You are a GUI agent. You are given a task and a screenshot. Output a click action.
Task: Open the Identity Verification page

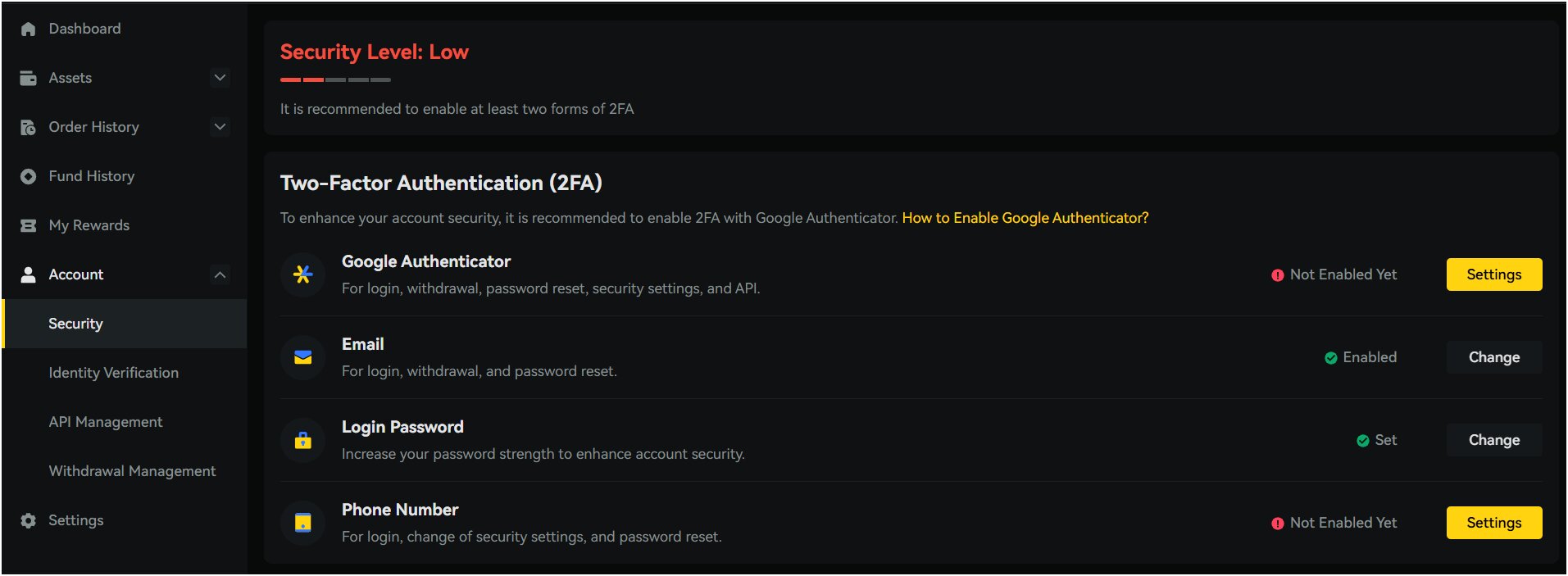point(113,372)
